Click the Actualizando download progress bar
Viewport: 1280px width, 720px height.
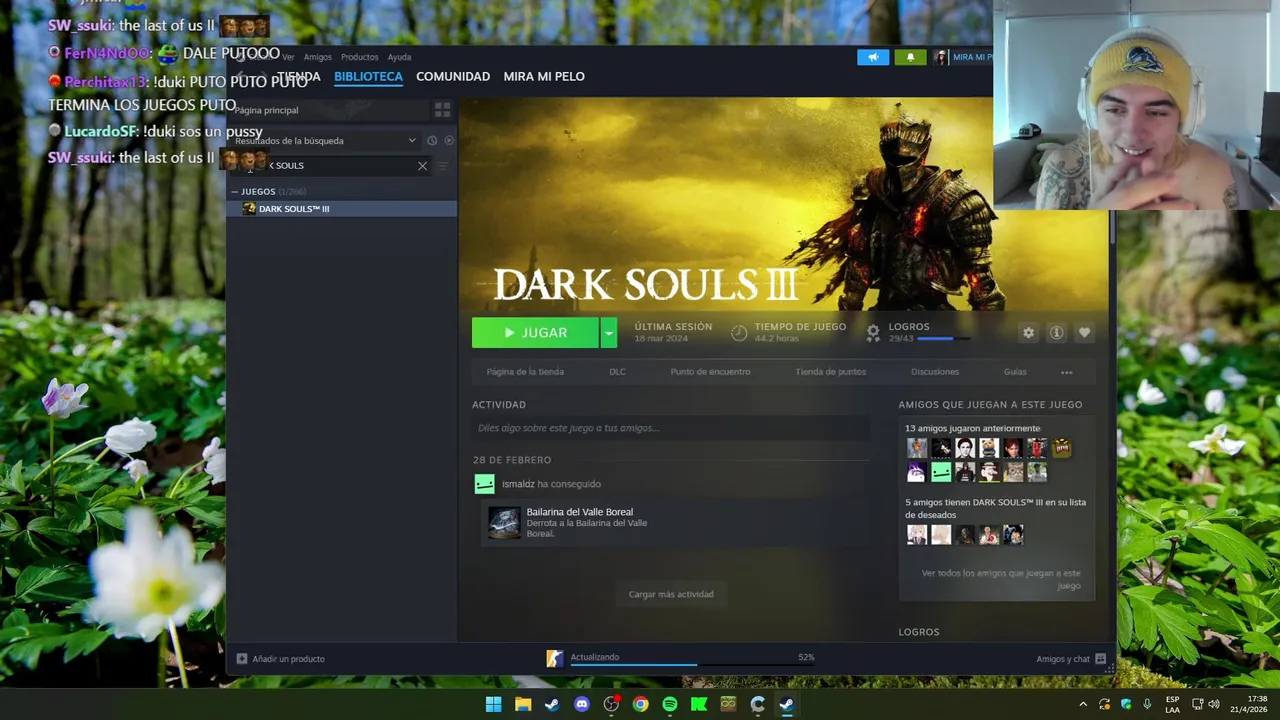[692, 664]
